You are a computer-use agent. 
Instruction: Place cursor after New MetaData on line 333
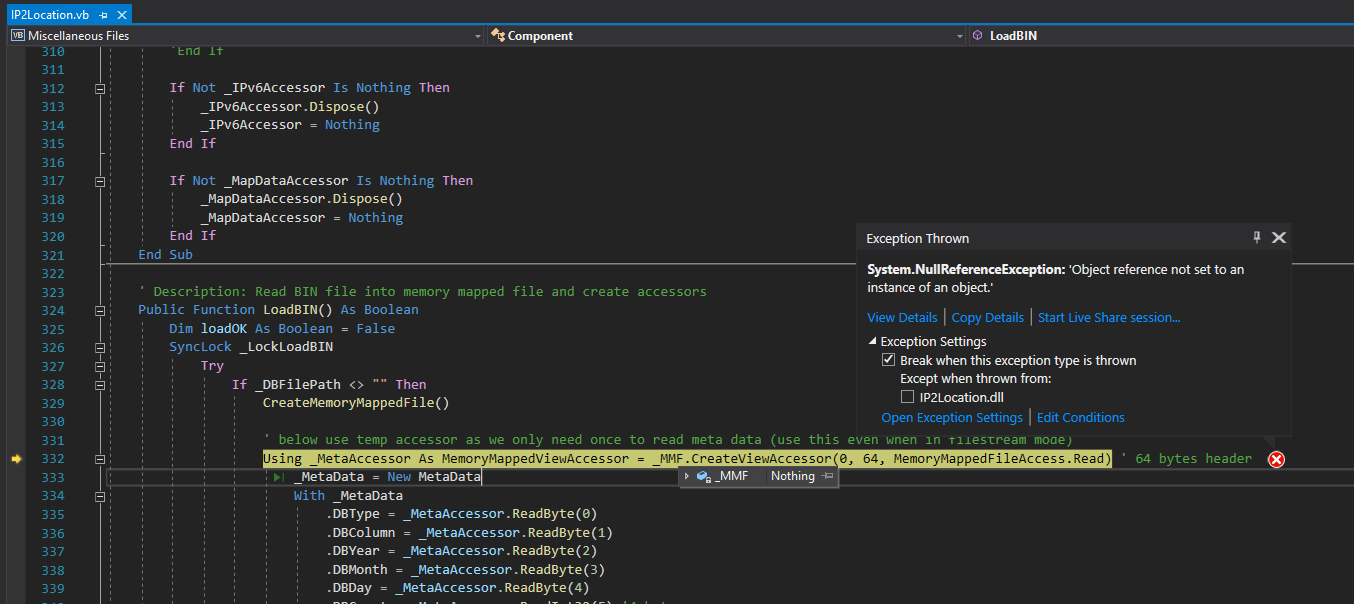coord(482,478)
